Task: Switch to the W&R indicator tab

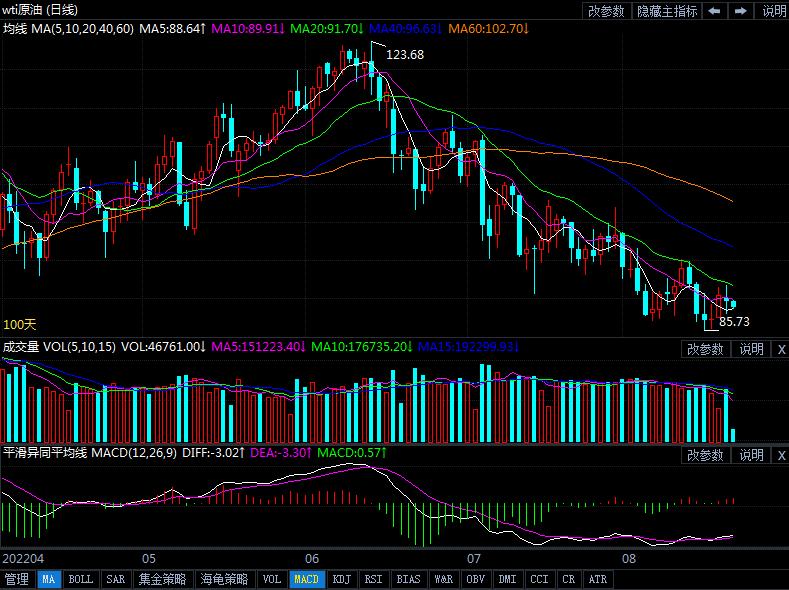Action: click(443, 579)
